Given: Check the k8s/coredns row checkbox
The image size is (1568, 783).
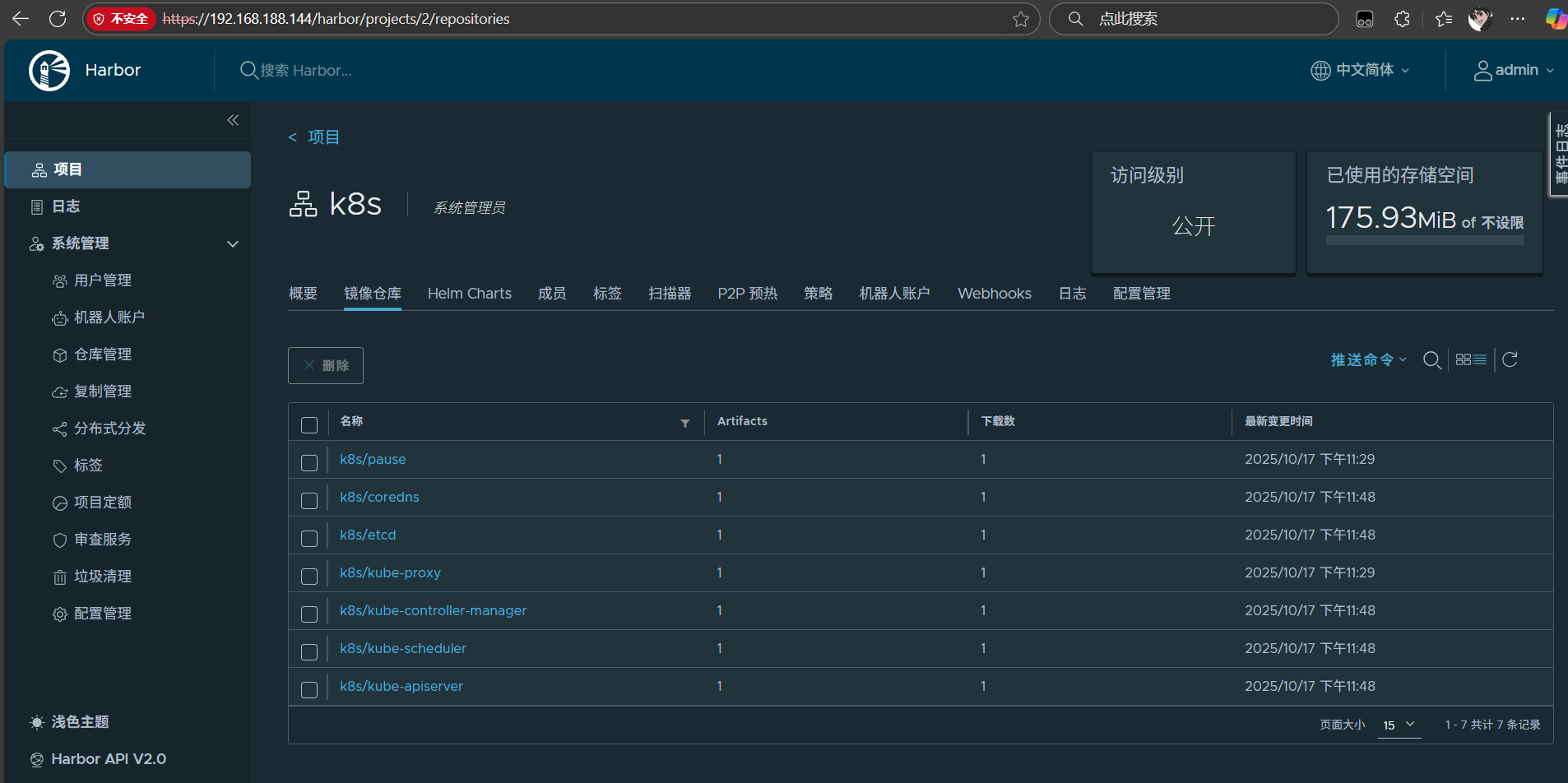Looking at the screenshot, I should pos(309,501).
